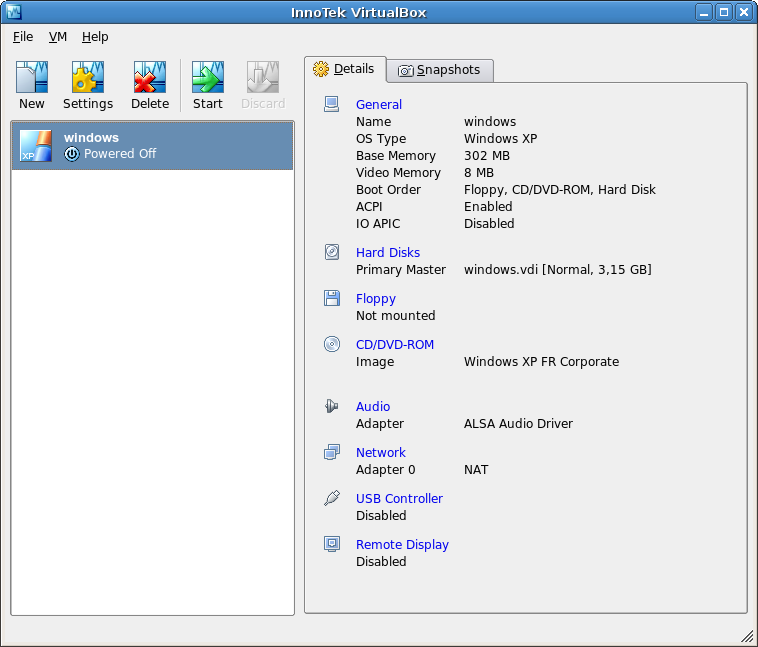This screenshot has width=758, height=647.
Task: Click 'windows.vdi [Normal, 3,15 GB]' disk entry
Action: pyautogui.click(x=557, y=269)
